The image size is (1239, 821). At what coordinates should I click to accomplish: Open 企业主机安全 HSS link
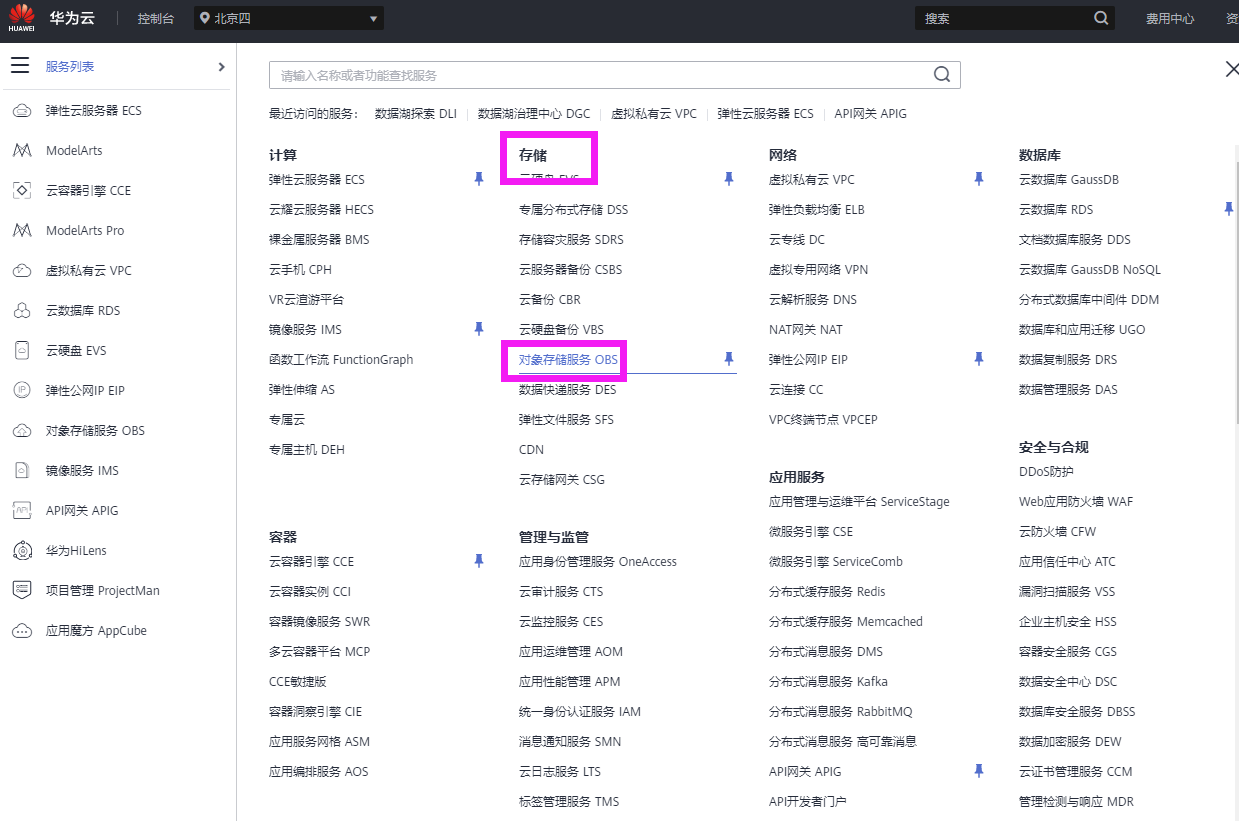click(x=1068, y=622)
